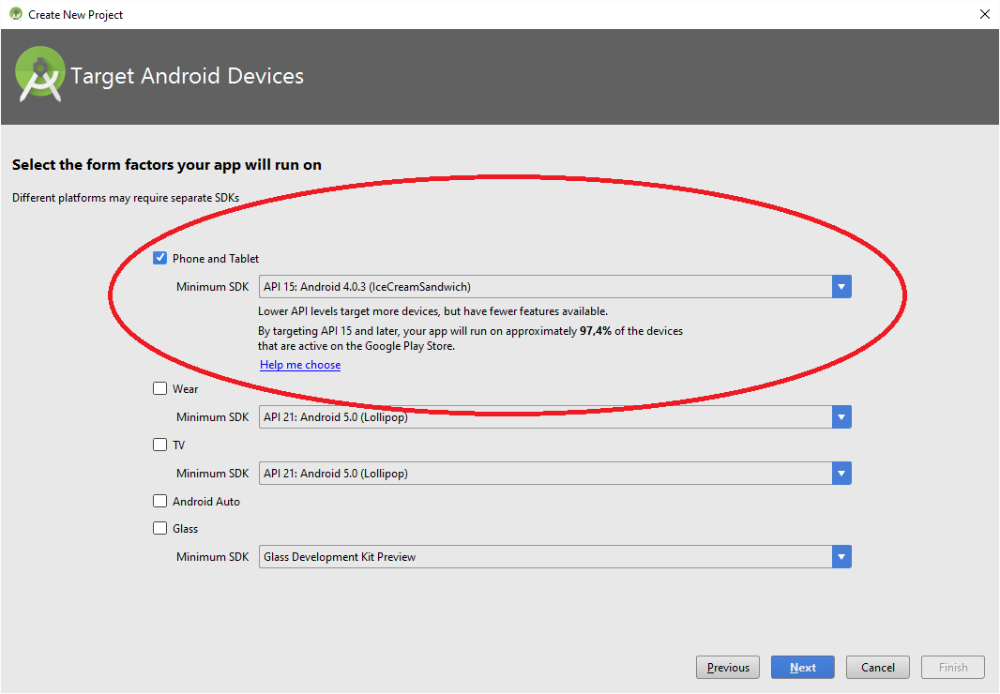
Task: Expand the Glass Minimum SDK dropdown arrow
Action: [841, 557]
